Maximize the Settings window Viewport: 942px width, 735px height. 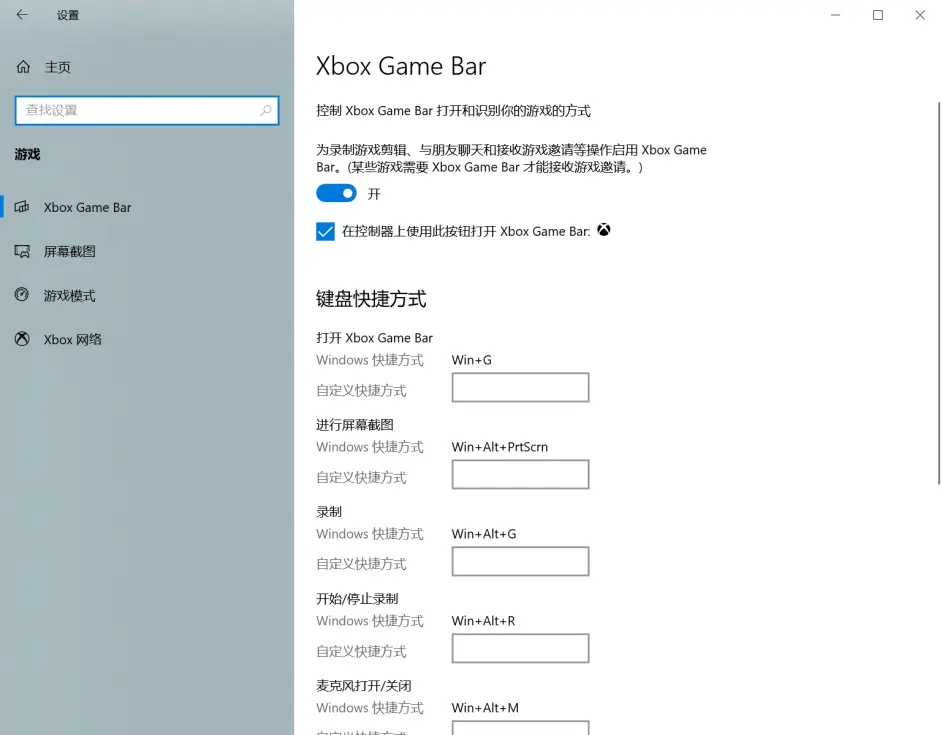[878, 15]
